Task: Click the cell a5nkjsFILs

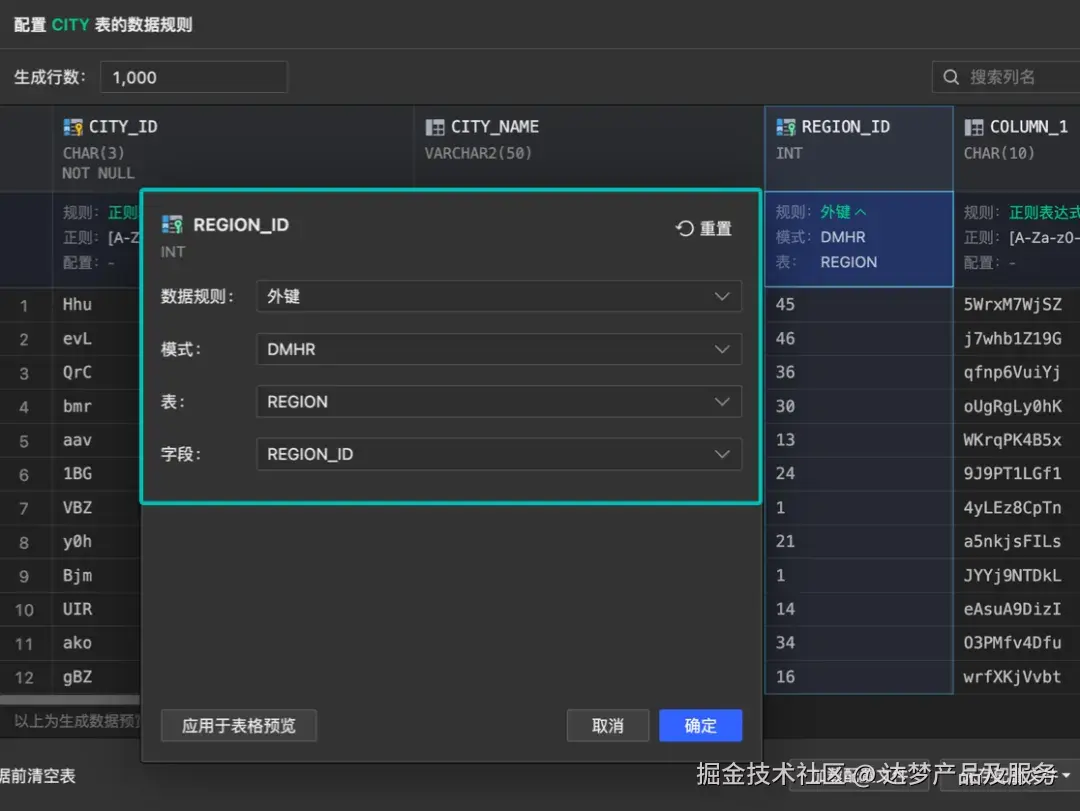Action: (1017, 542)
